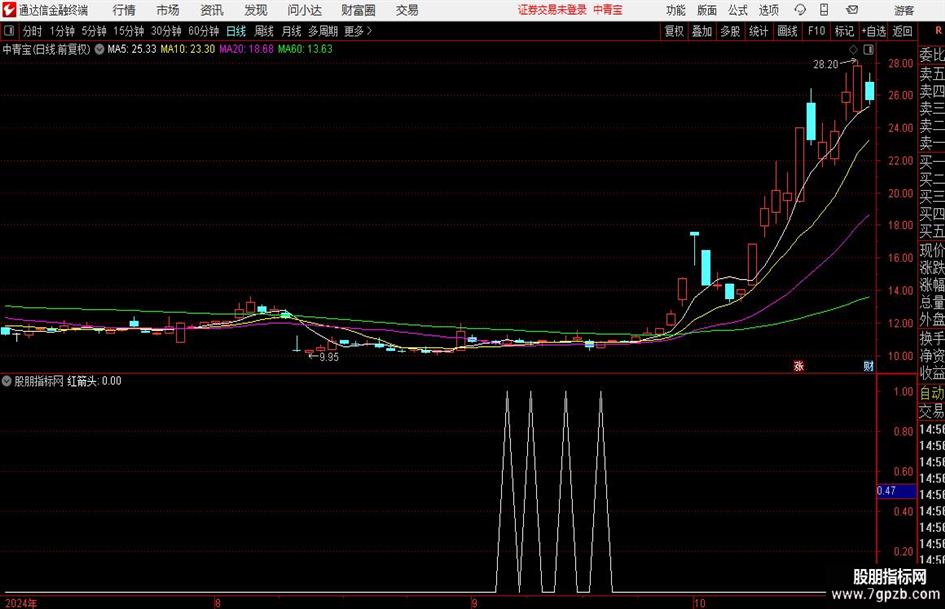Click the 游客 user label
This screenshot has height=609, width=945.
click(x=904, y=10)
